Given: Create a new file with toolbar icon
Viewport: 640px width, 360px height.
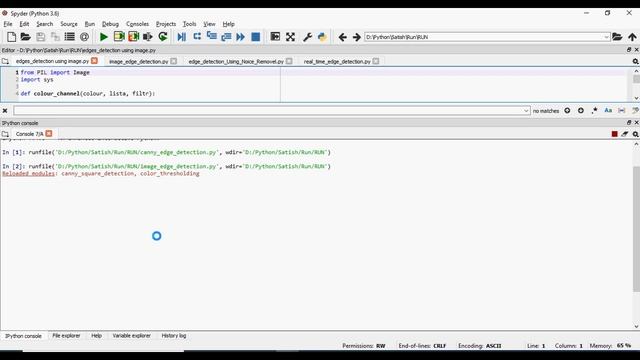Looking at the screenshot, I should 11,37.
